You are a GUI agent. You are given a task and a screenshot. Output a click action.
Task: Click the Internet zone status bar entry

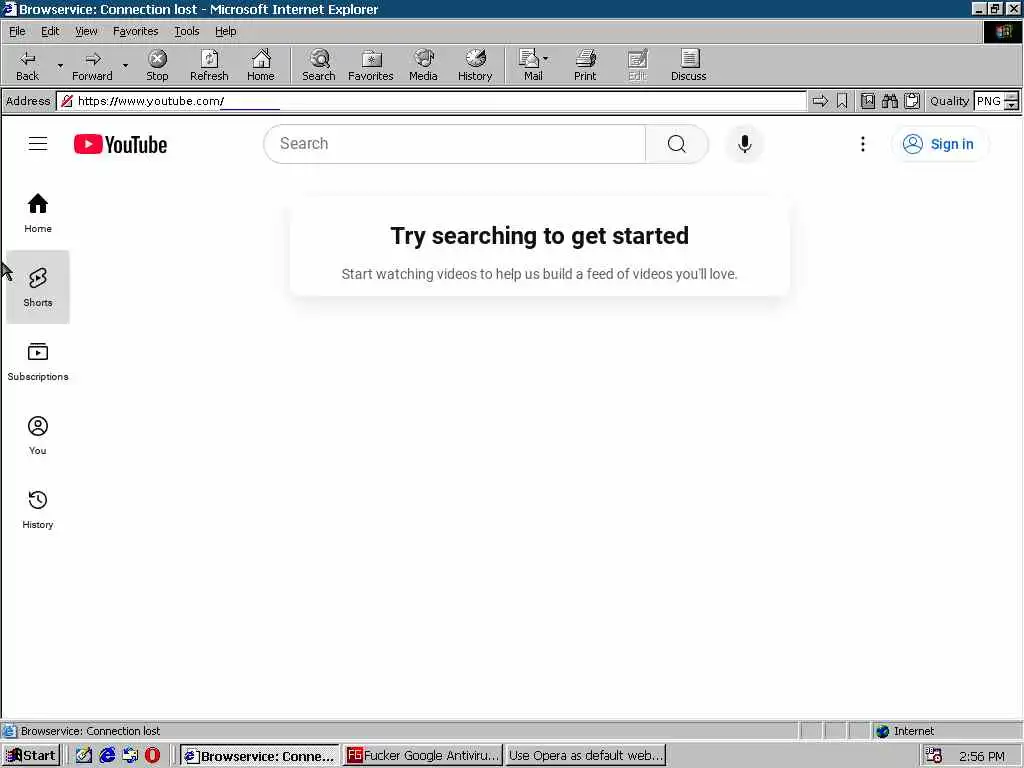[x=906, y=731]
